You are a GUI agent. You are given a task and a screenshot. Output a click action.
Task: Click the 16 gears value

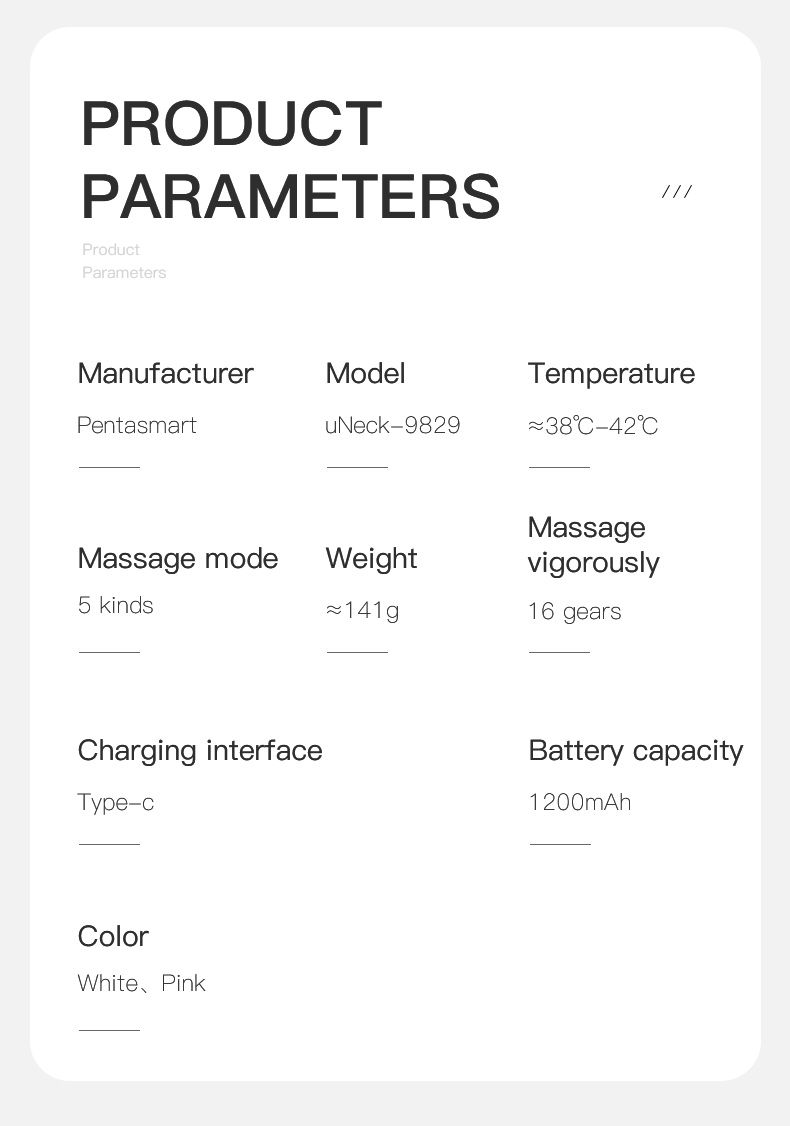pyautogui.click(x=575, y=612)
